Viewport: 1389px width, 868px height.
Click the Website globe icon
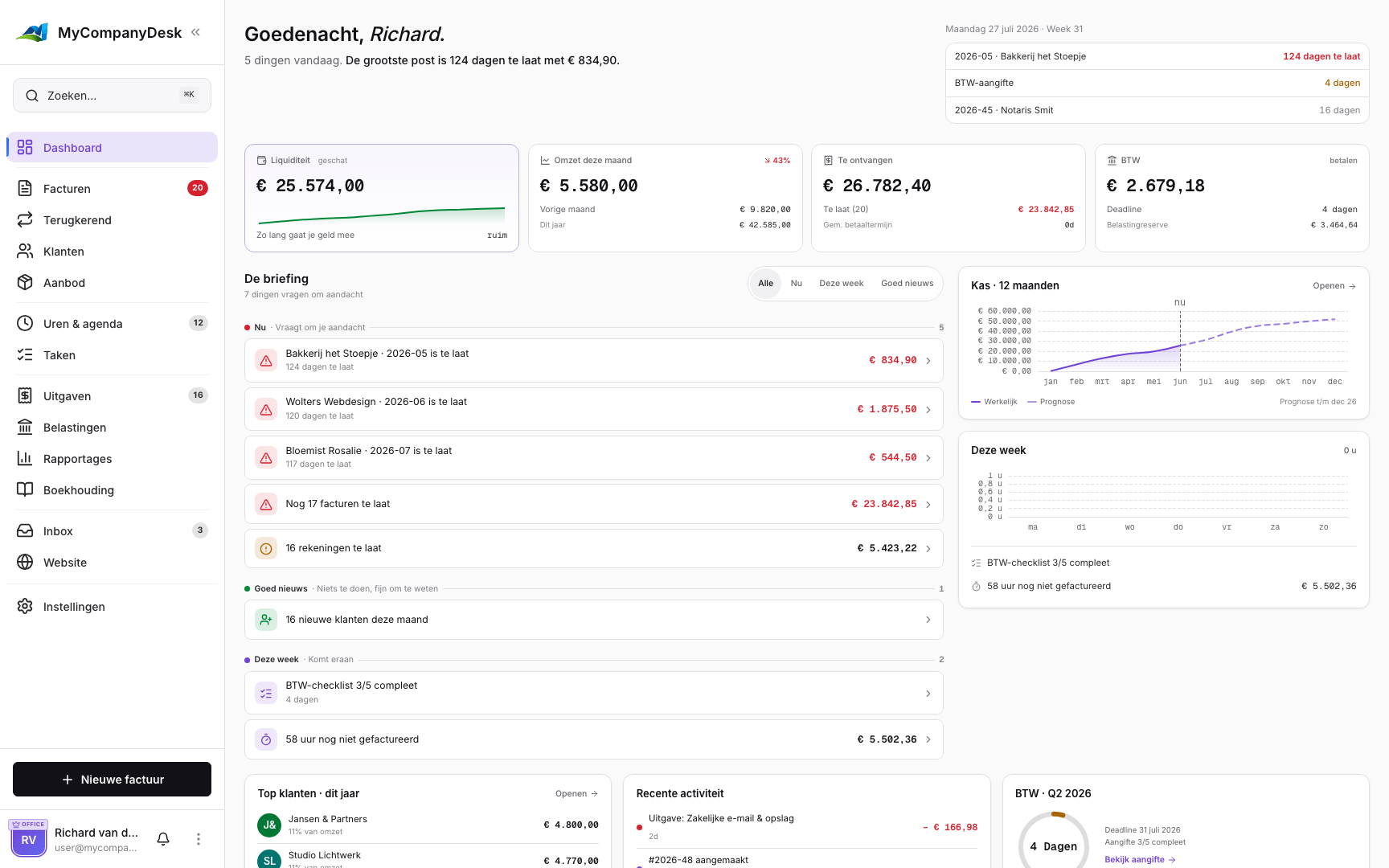click(x=25, y=562)
